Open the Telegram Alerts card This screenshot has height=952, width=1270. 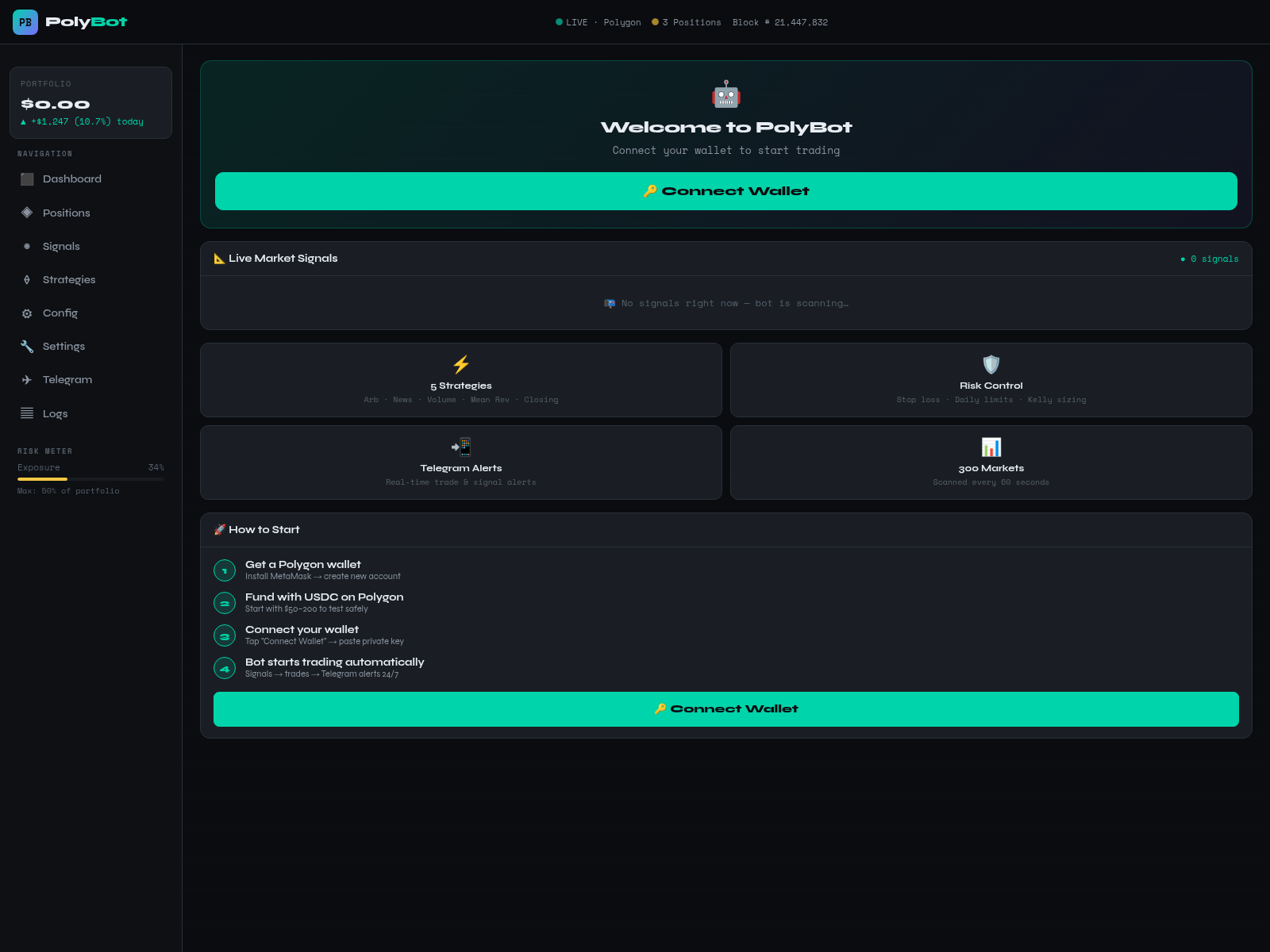[x=461, y=463]
